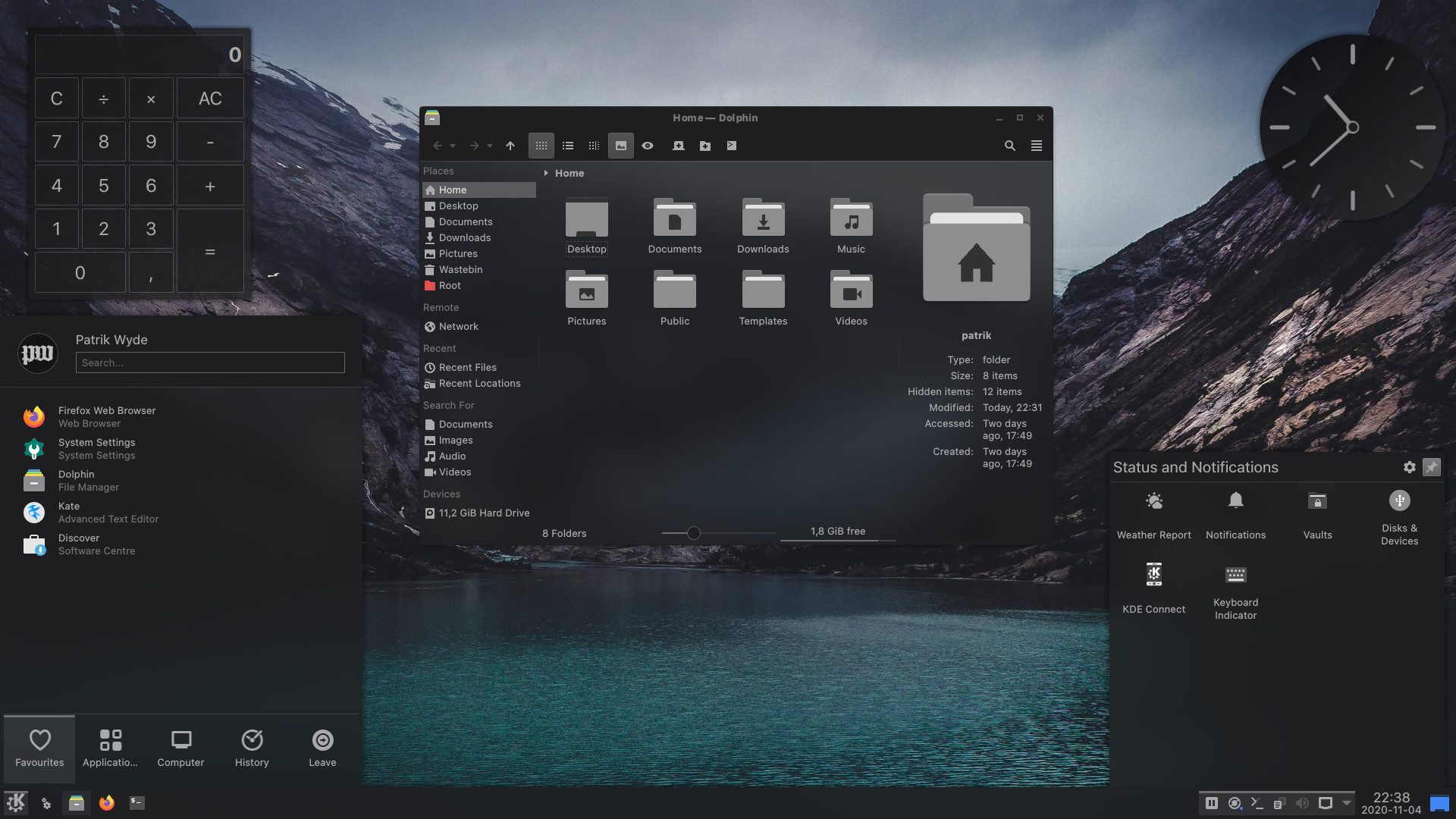The height and width of the screenshot is (819, 1456).
Task: Click the search field in launcher panel
Action: click(210, 362)
